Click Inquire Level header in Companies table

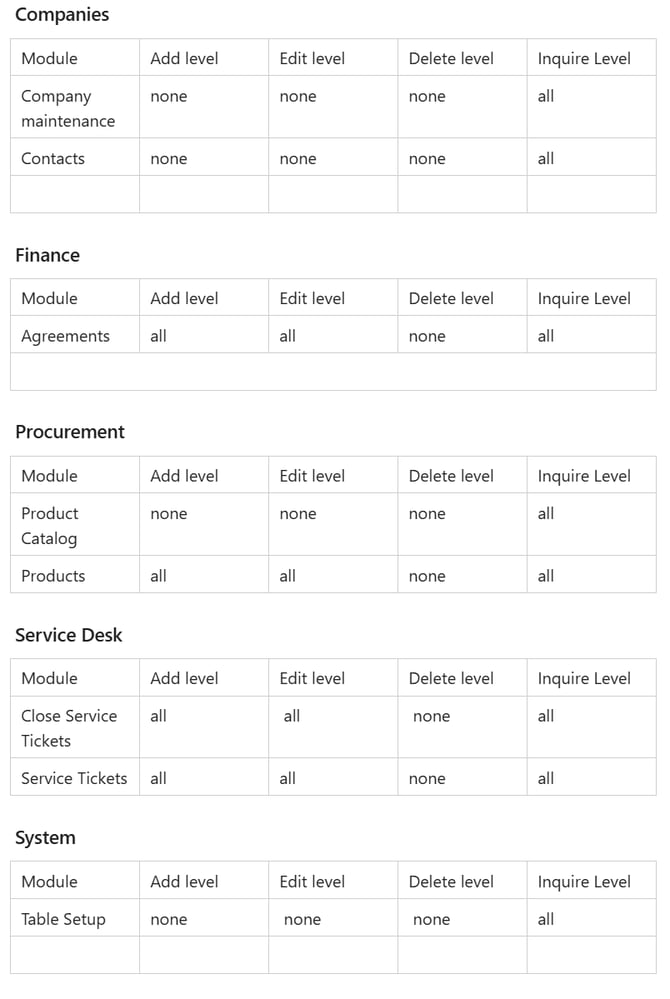(x=584, y=58)
